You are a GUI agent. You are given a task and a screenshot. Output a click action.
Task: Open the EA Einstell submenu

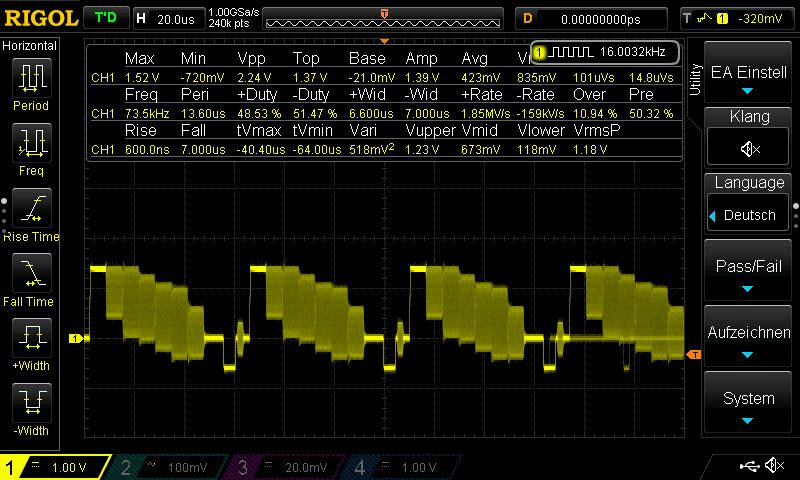tap(748, 78)
